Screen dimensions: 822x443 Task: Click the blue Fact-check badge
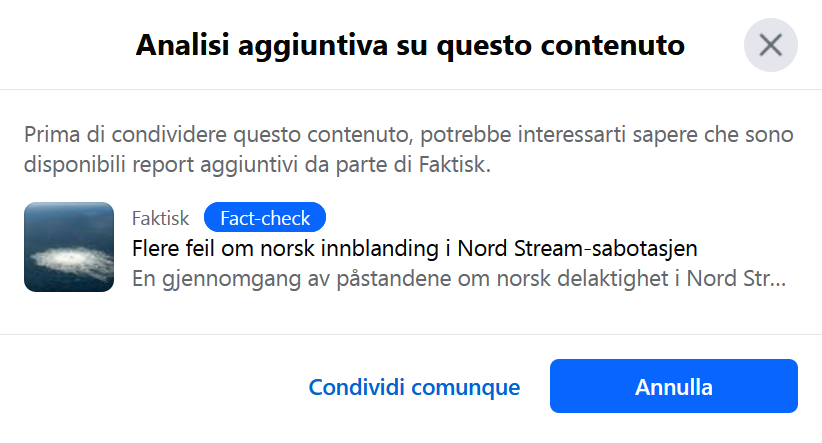pyautogui.click(x=265, y=218)
